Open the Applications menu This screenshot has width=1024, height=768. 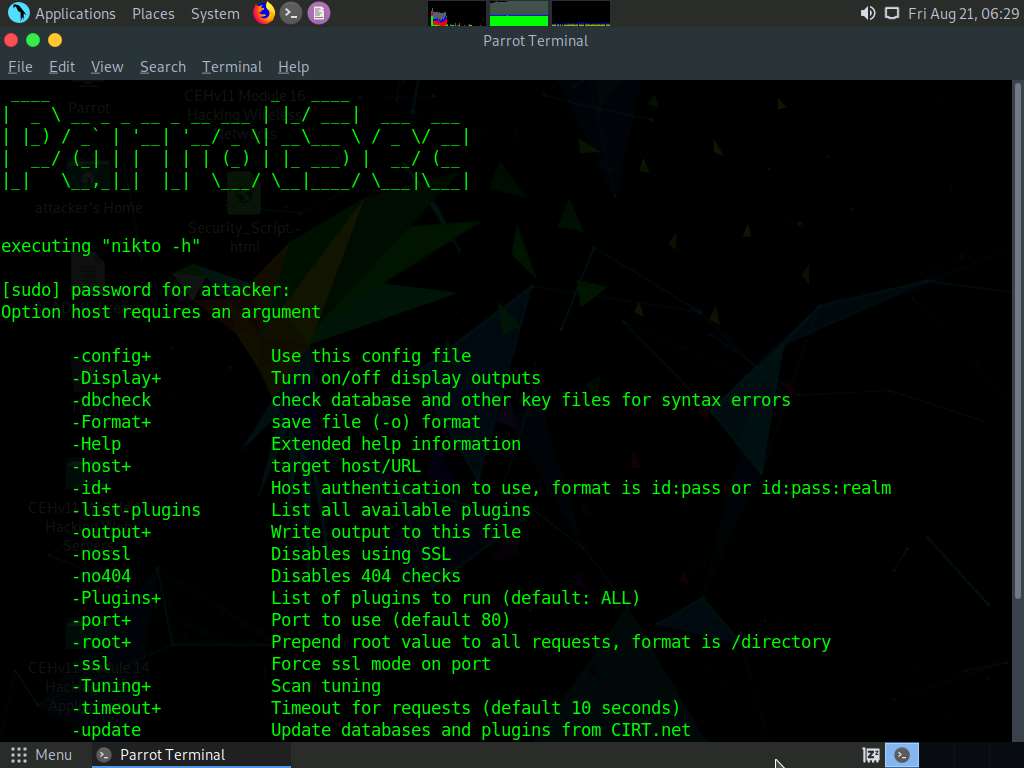pyautogui.click(x=75, y=14)
